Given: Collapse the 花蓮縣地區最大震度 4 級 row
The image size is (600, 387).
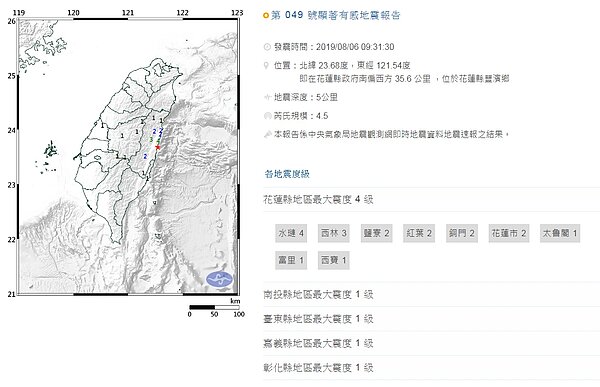Looking at the screenshot, I should [432, 199].
